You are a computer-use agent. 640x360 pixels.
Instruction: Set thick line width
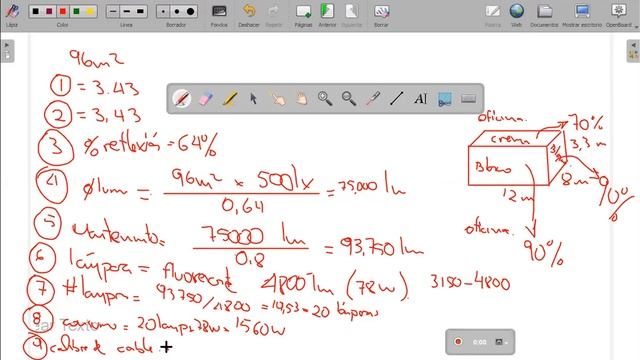click(140, 11)
